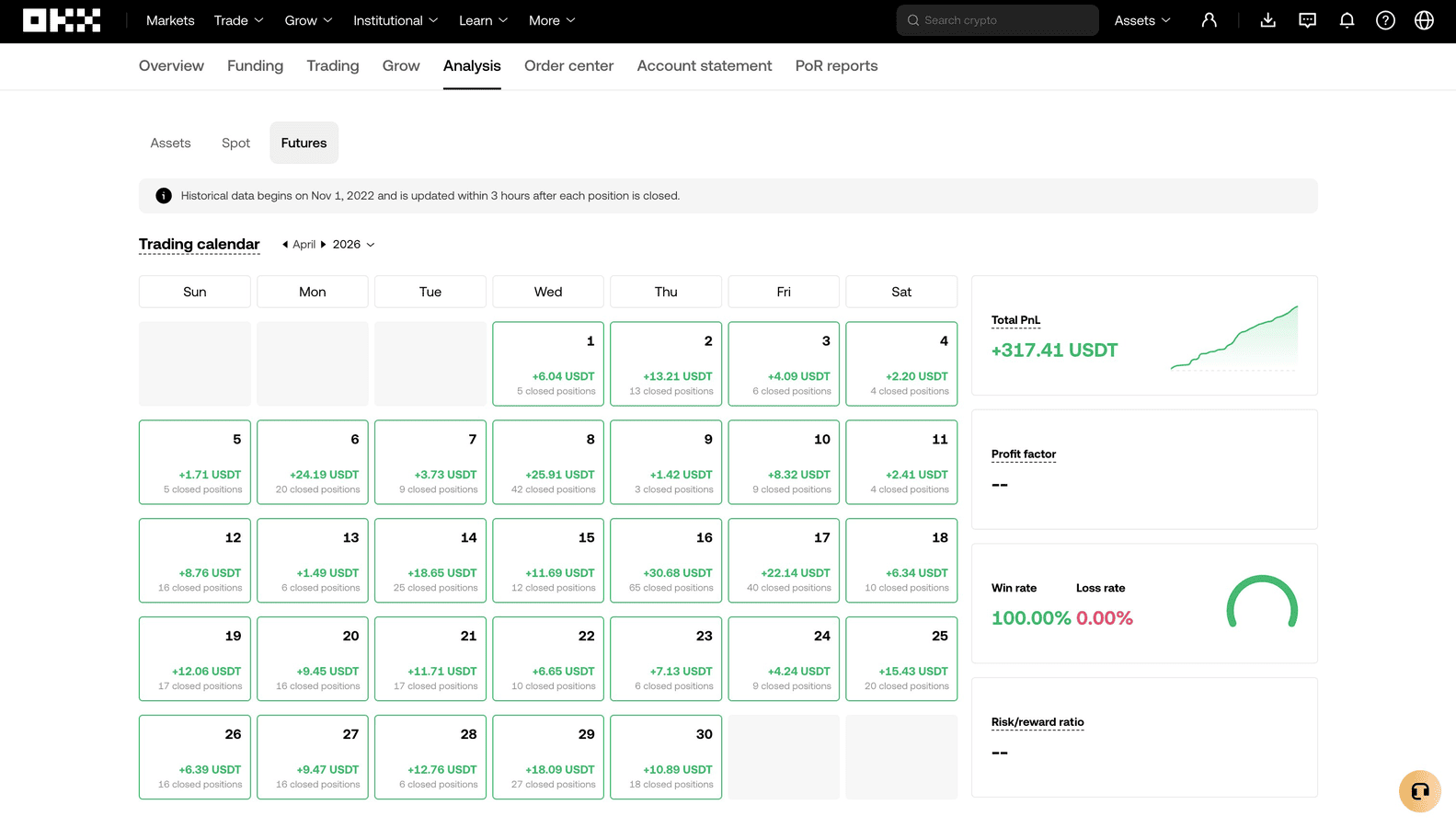Expand the Grow menu in top bar
Viewport: 1456px width, 828px height.
click(x=308, y=20)
